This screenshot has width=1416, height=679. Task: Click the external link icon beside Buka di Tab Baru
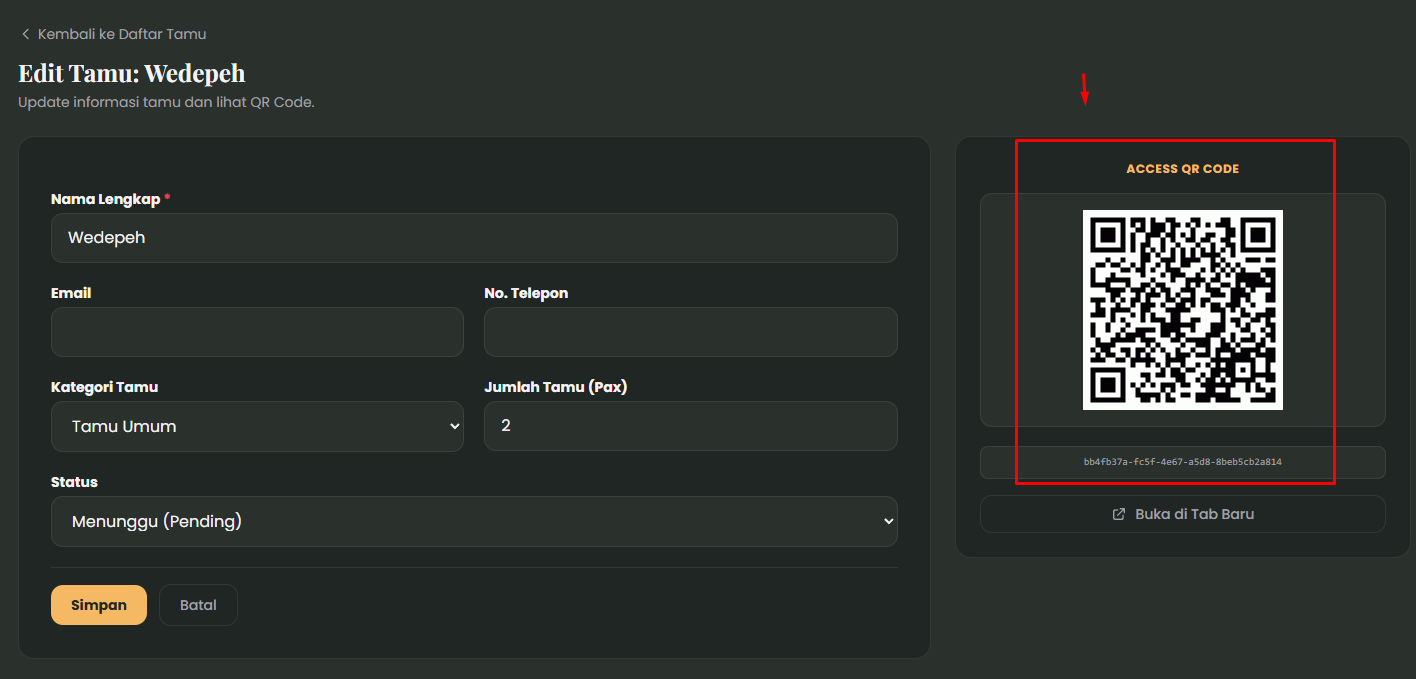[x=1119, y=514]
